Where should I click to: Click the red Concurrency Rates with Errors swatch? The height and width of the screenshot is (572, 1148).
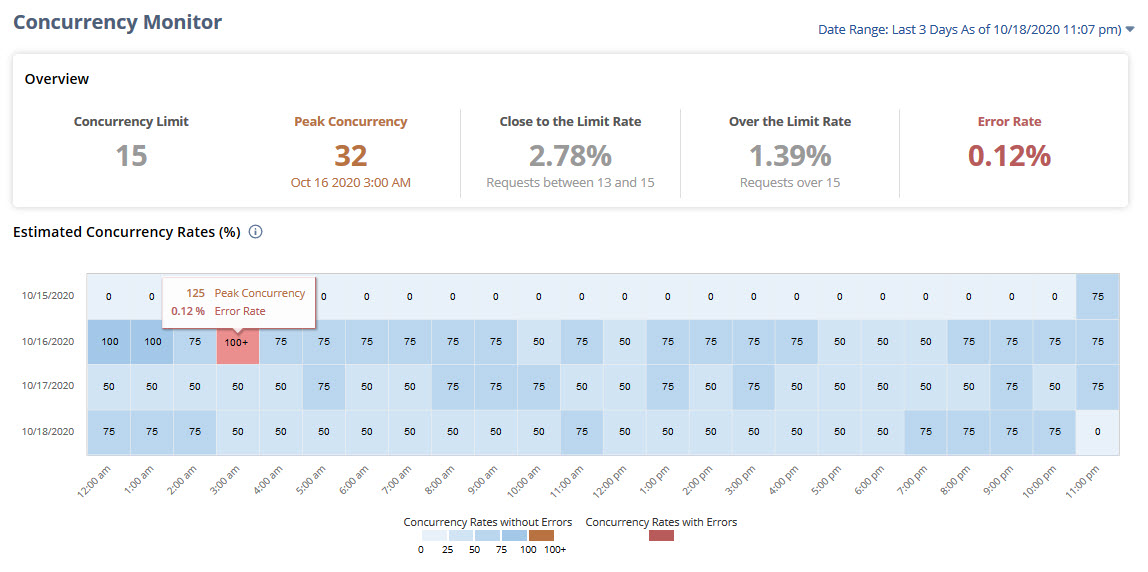coord(661,535)
